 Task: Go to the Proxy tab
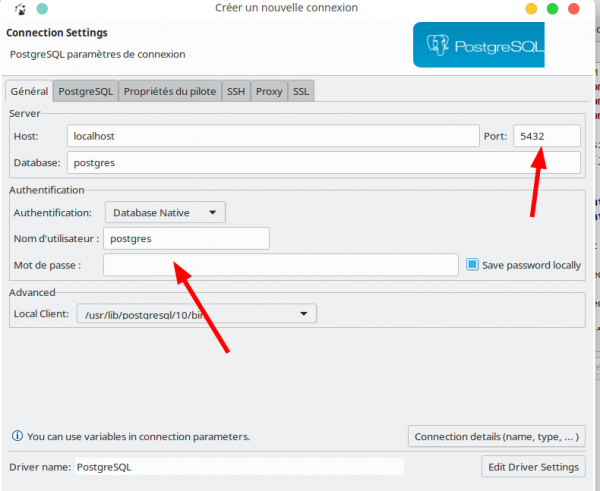click(268, 91)
